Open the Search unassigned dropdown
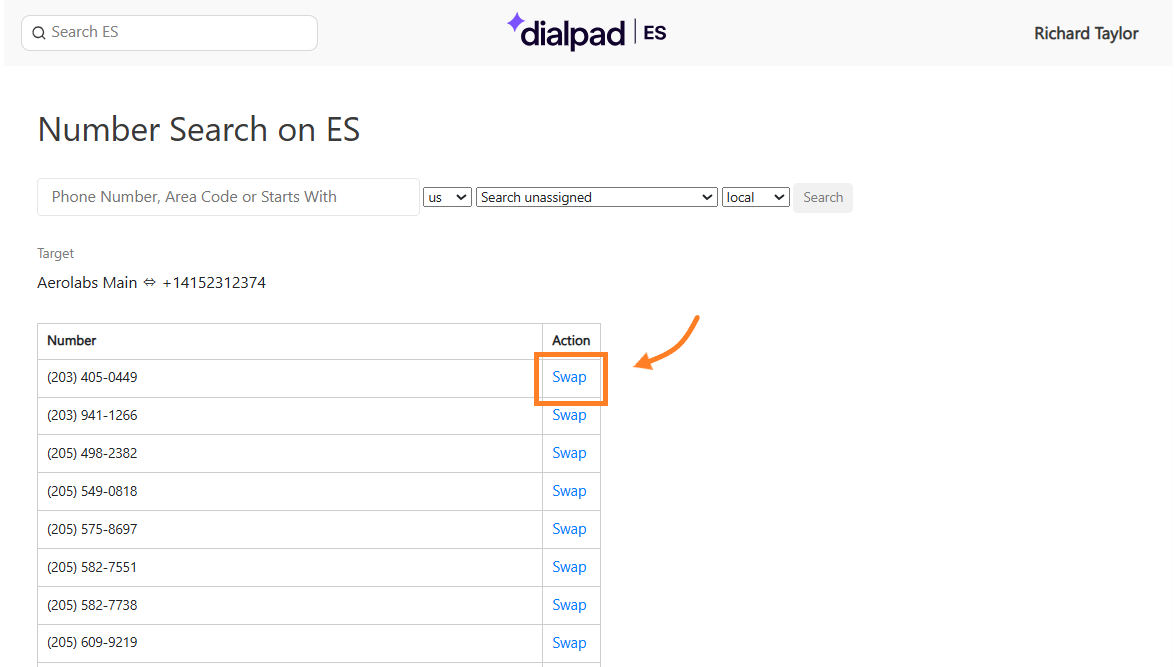This screenshot has width=1174, height=667. 597,198
